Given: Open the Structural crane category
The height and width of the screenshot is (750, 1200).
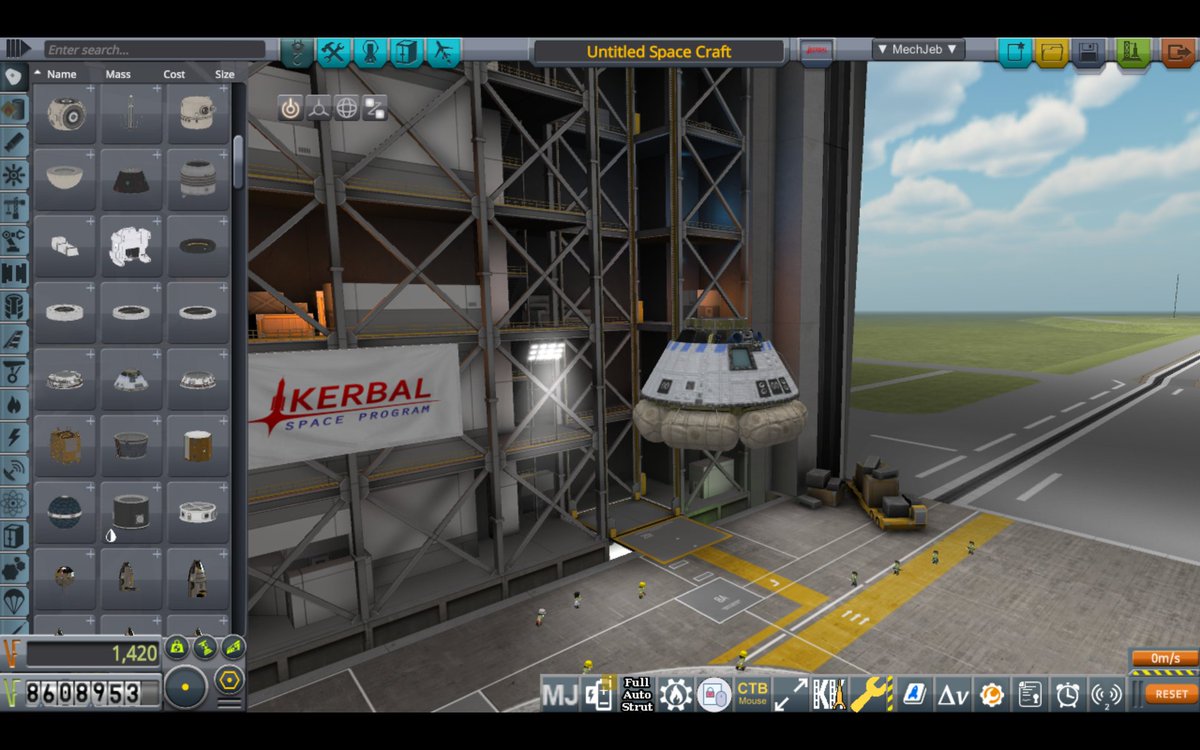Looking at the screenshot, I should click(x=14, y=207).
